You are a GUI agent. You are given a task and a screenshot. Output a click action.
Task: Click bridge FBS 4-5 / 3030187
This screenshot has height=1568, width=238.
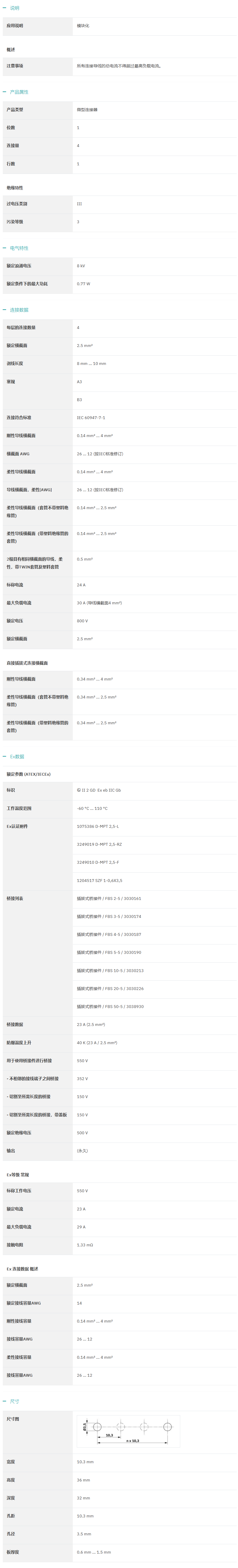pyautogui.click(x=109, y=934)
